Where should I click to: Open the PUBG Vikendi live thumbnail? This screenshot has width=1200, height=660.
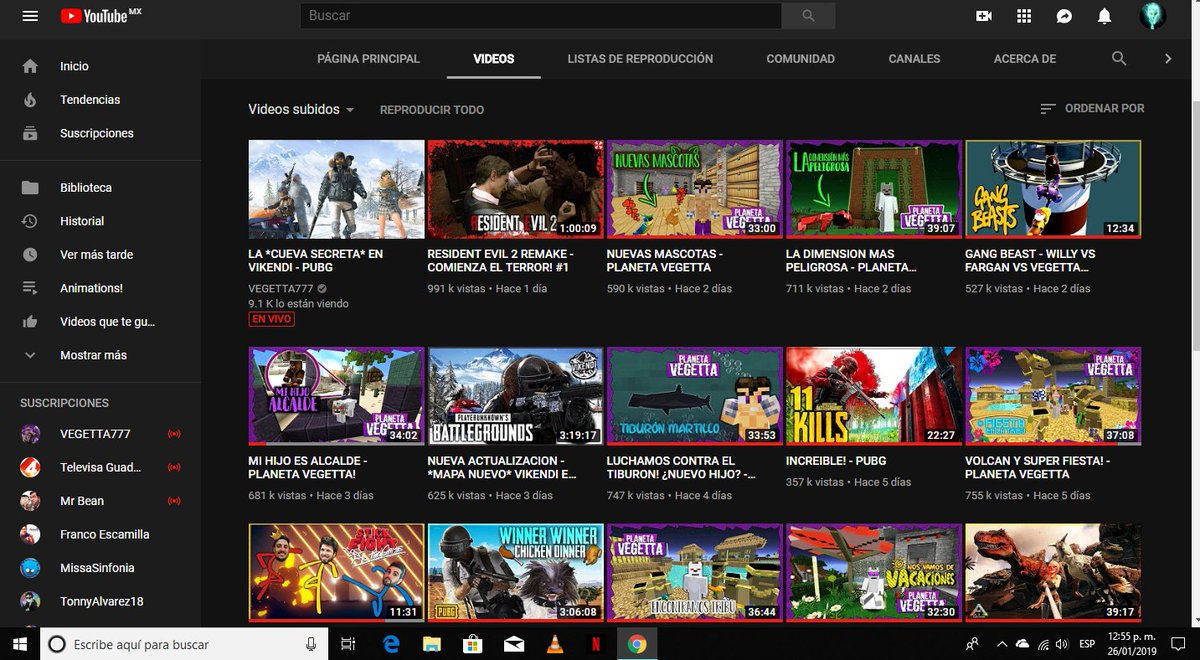pos(336,189)
